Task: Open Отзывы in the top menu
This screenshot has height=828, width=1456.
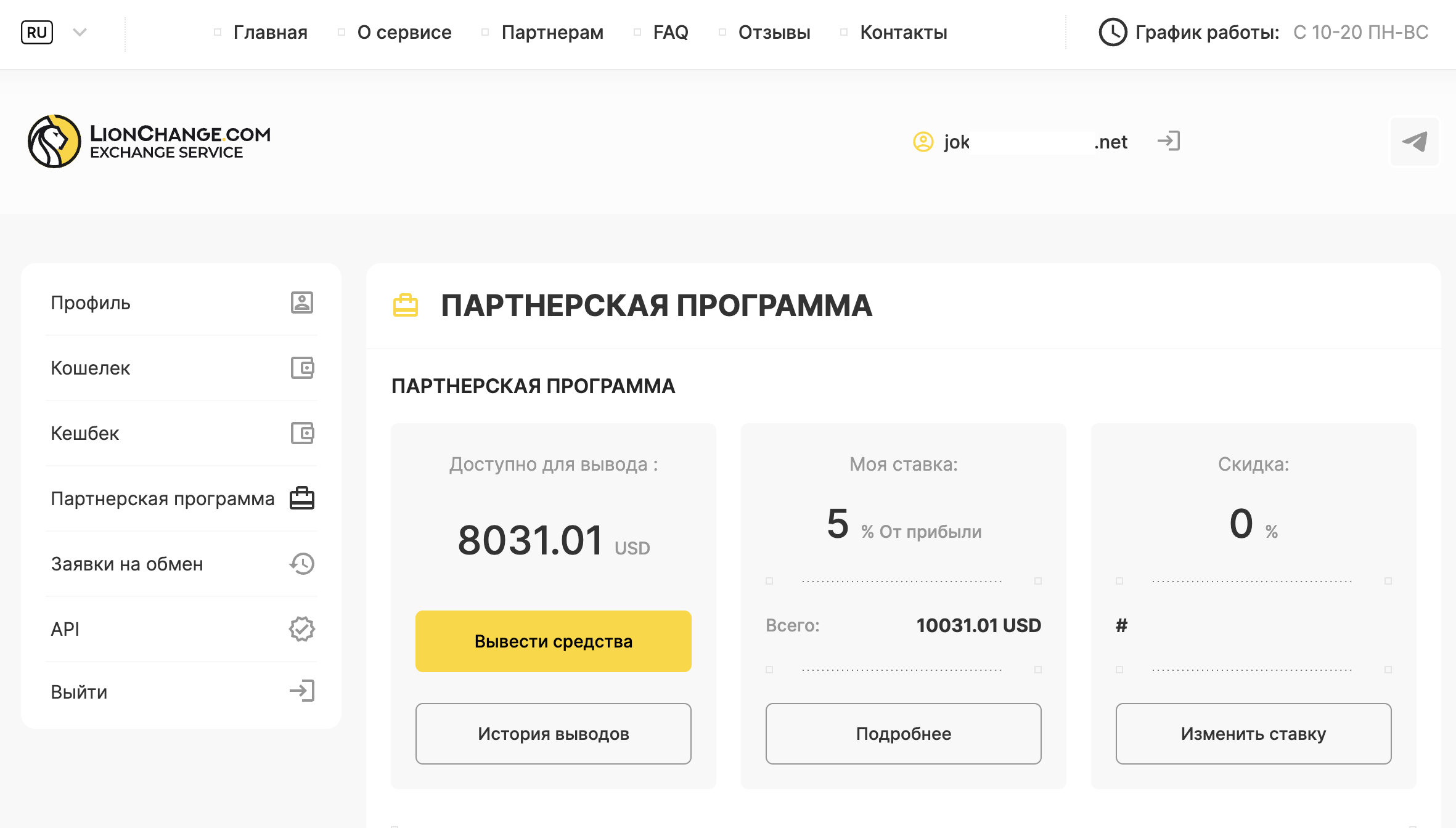Action: (x=774, y=32)
